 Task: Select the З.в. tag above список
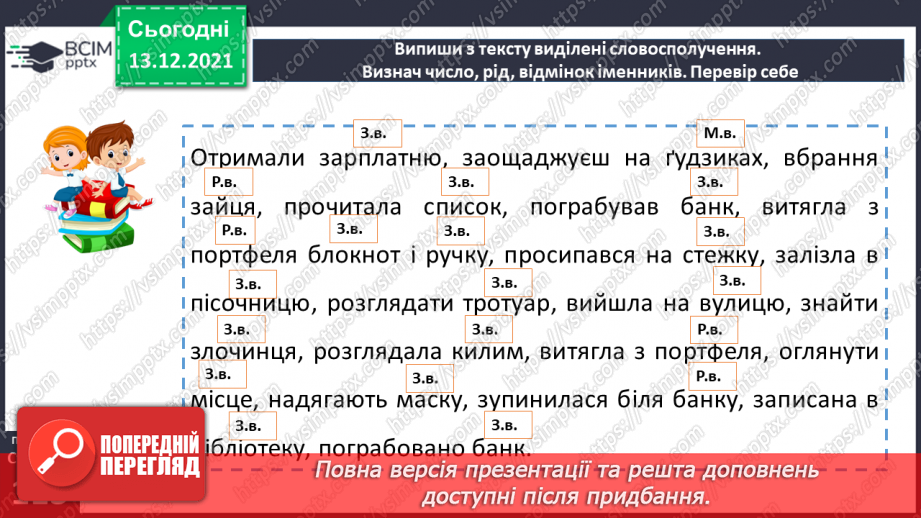465,182
